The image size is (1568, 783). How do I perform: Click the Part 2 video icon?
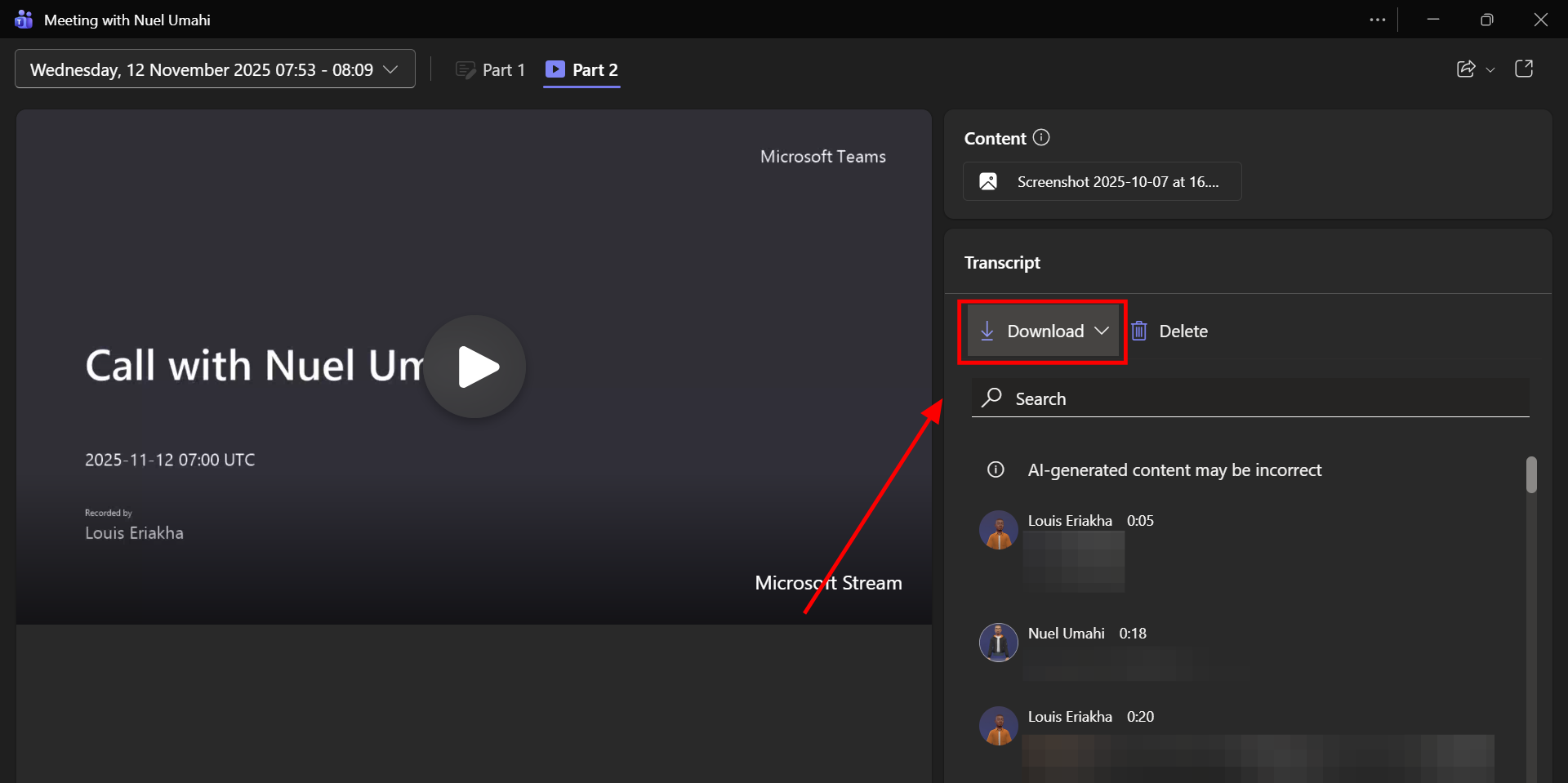tap(555, 69)
